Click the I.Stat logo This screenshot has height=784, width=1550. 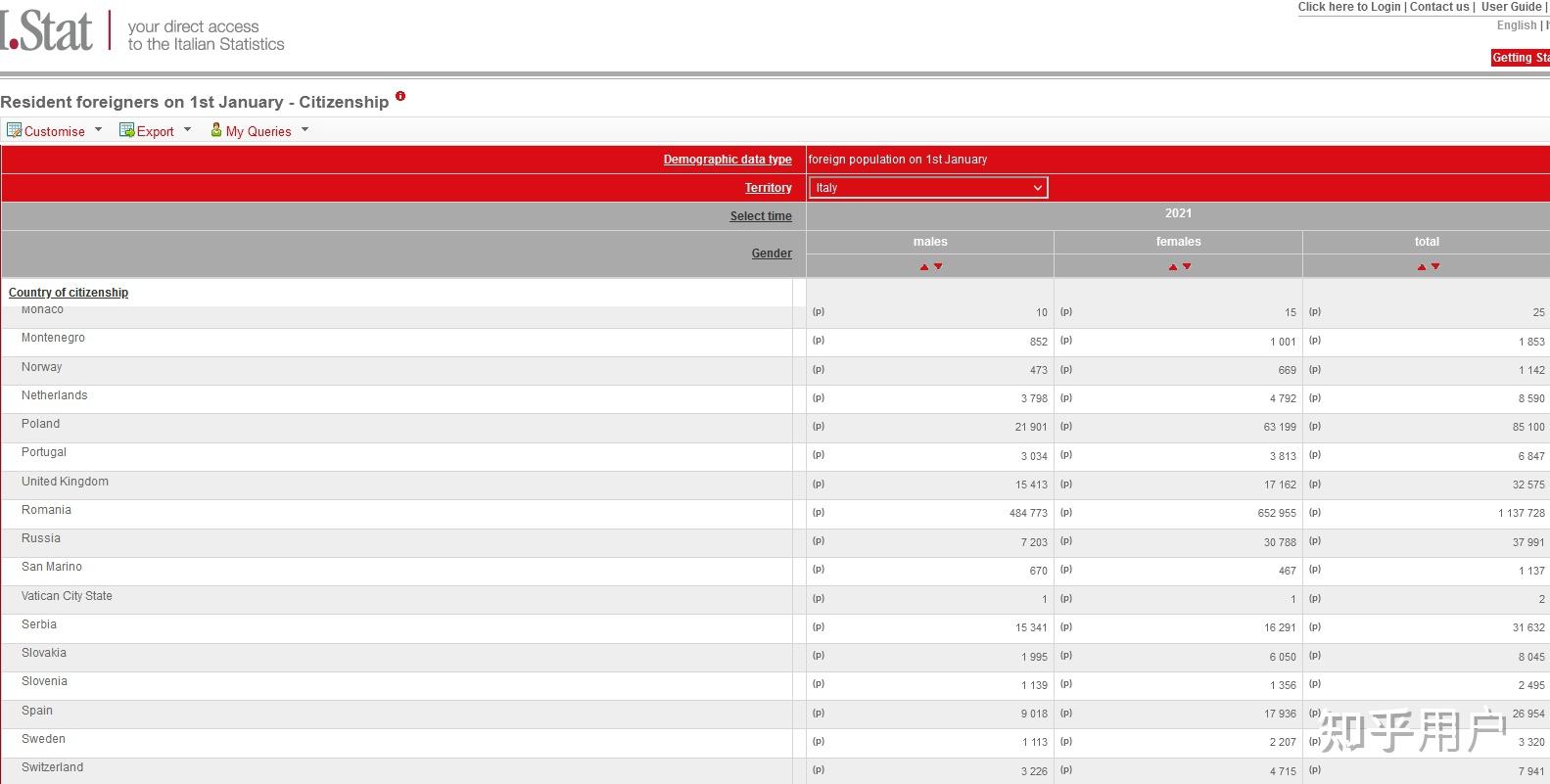click(x=47, y=30)
